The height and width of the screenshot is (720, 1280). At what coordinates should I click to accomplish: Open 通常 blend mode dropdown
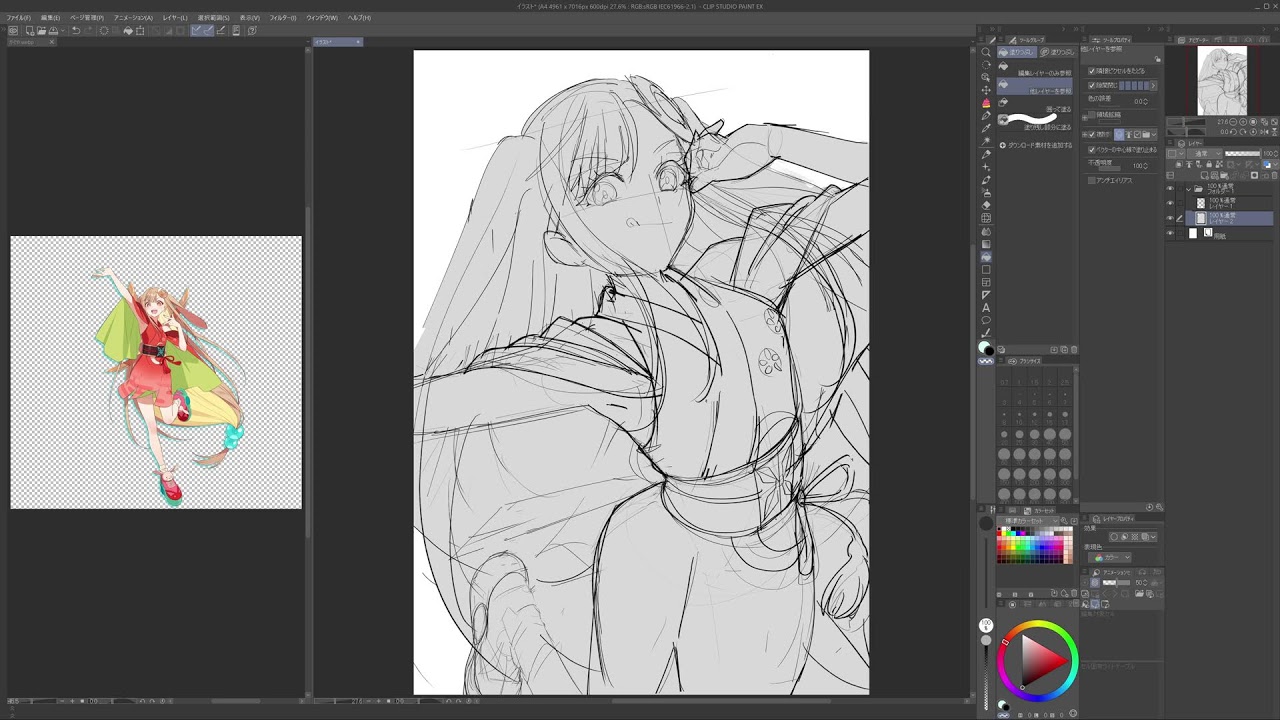click(1205, 154)
